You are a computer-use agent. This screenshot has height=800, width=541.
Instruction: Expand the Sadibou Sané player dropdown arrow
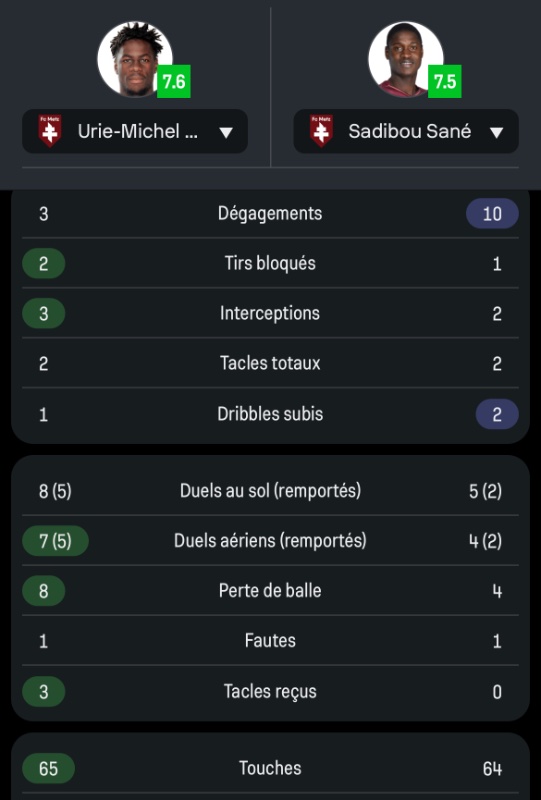(497, 133)
